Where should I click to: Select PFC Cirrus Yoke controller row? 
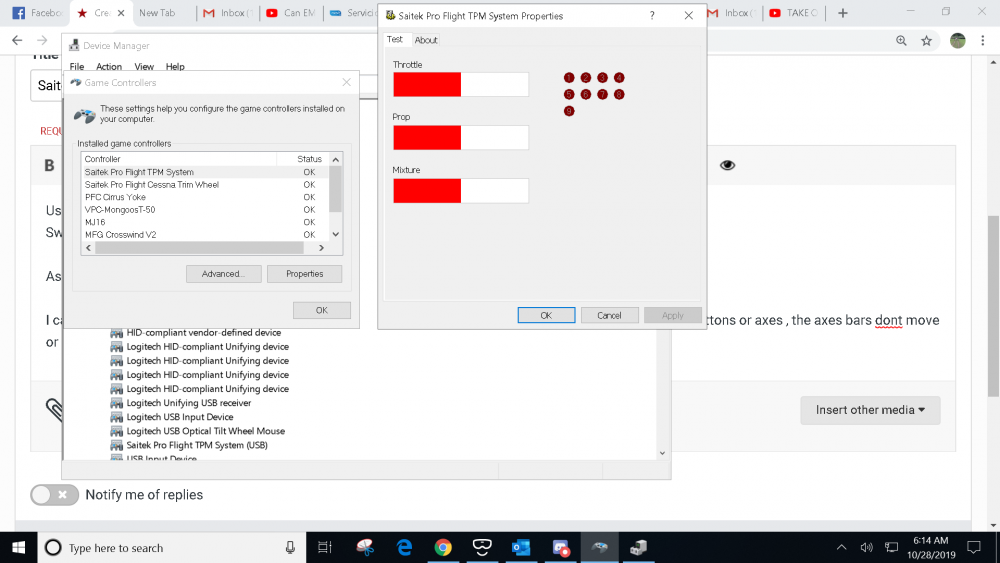click(x=204, y=197)
